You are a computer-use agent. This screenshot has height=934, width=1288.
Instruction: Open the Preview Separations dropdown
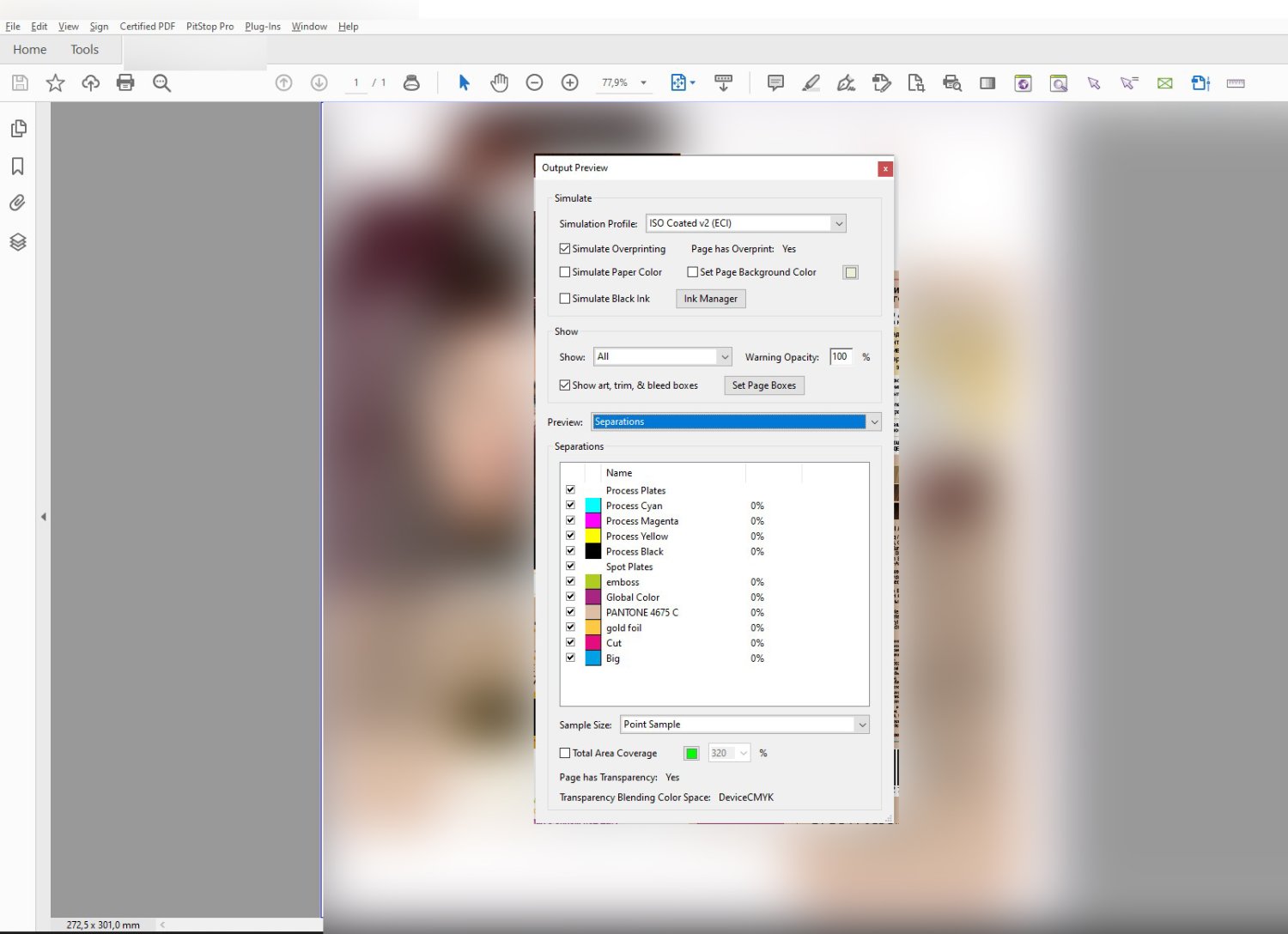pos(874,422)
